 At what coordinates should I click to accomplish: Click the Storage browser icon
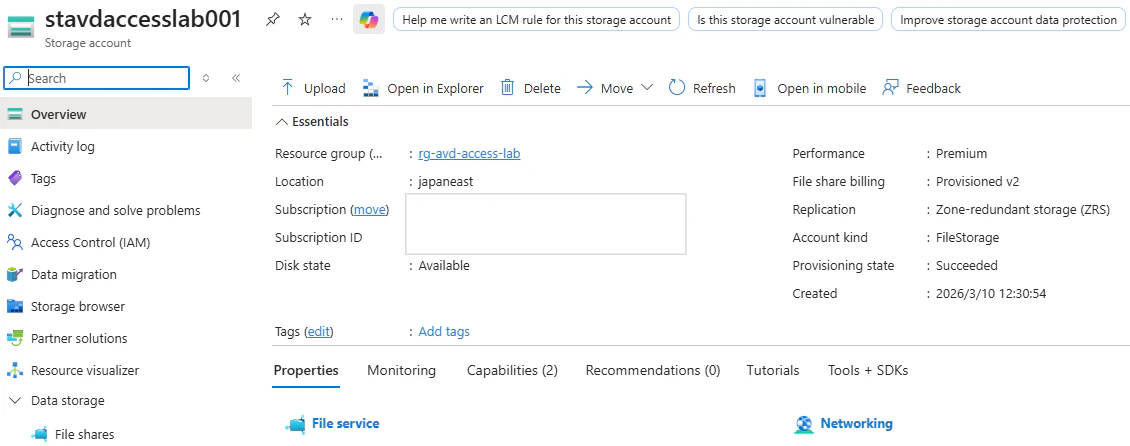tap(14, 306)
